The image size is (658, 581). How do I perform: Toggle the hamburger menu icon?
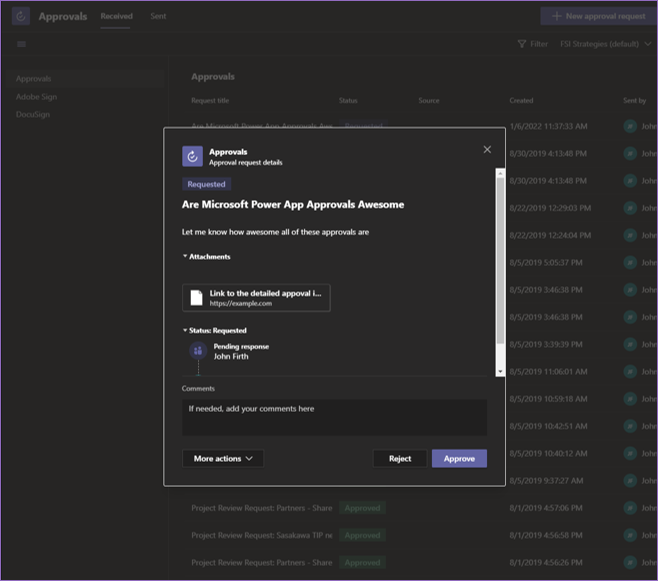coord(21,44)
